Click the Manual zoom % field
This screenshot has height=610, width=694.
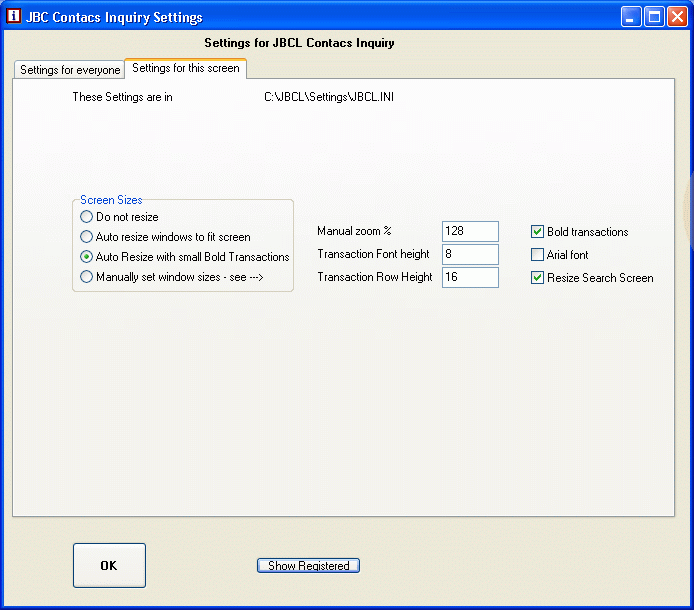pyautogui.click(x=470, y=232)
